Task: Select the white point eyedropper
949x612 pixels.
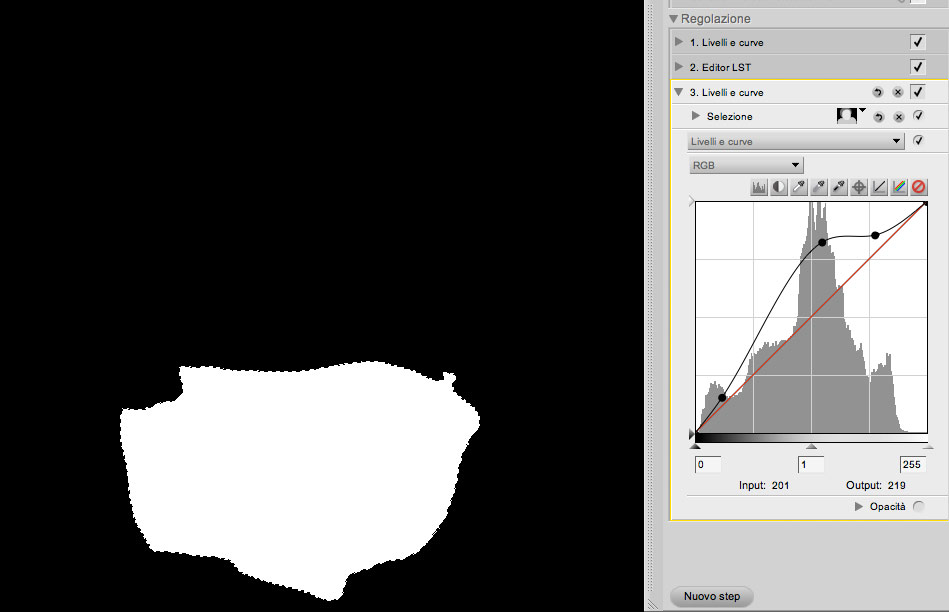Action: coord(799,187)
